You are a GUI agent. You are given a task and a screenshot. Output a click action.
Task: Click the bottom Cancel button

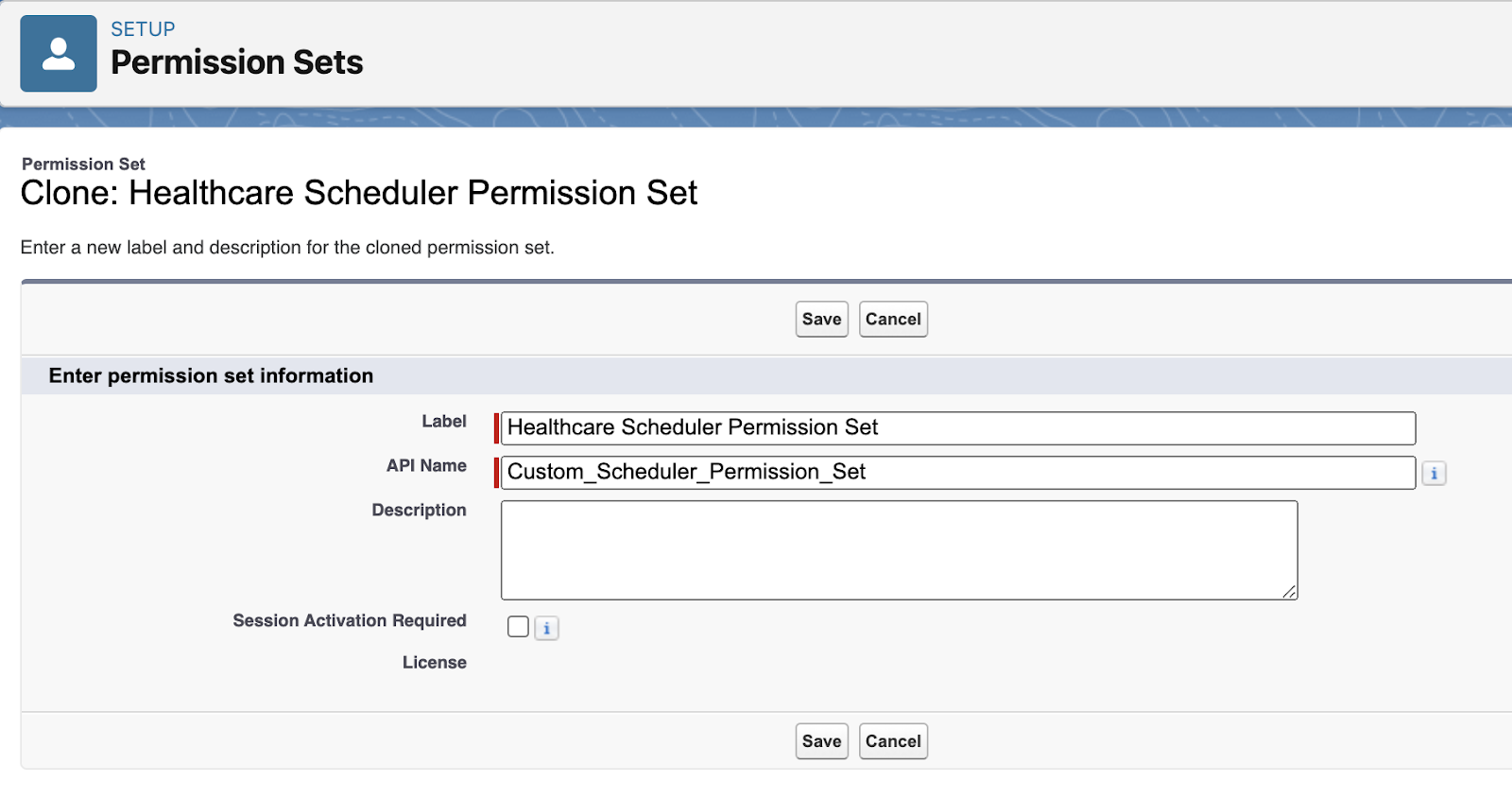coord(893,741)
